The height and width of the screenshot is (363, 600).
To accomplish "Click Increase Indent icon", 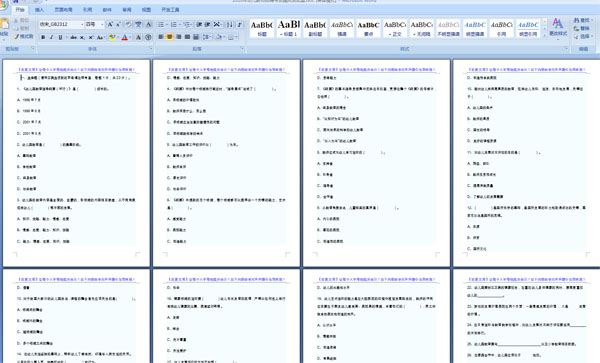I will click(207, 24).
